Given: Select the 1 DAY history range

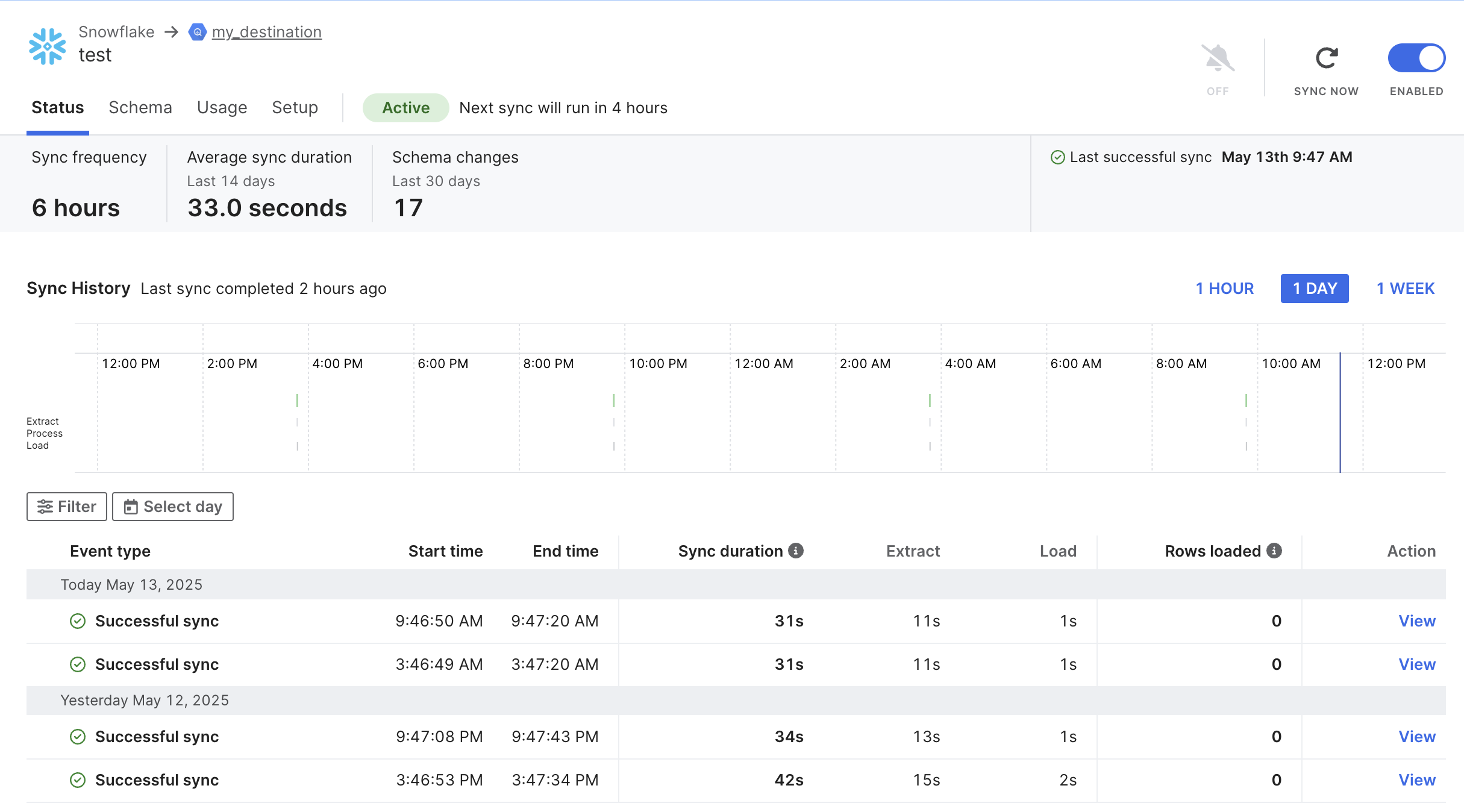Looking at the screenshot, I should [1315, 289].
